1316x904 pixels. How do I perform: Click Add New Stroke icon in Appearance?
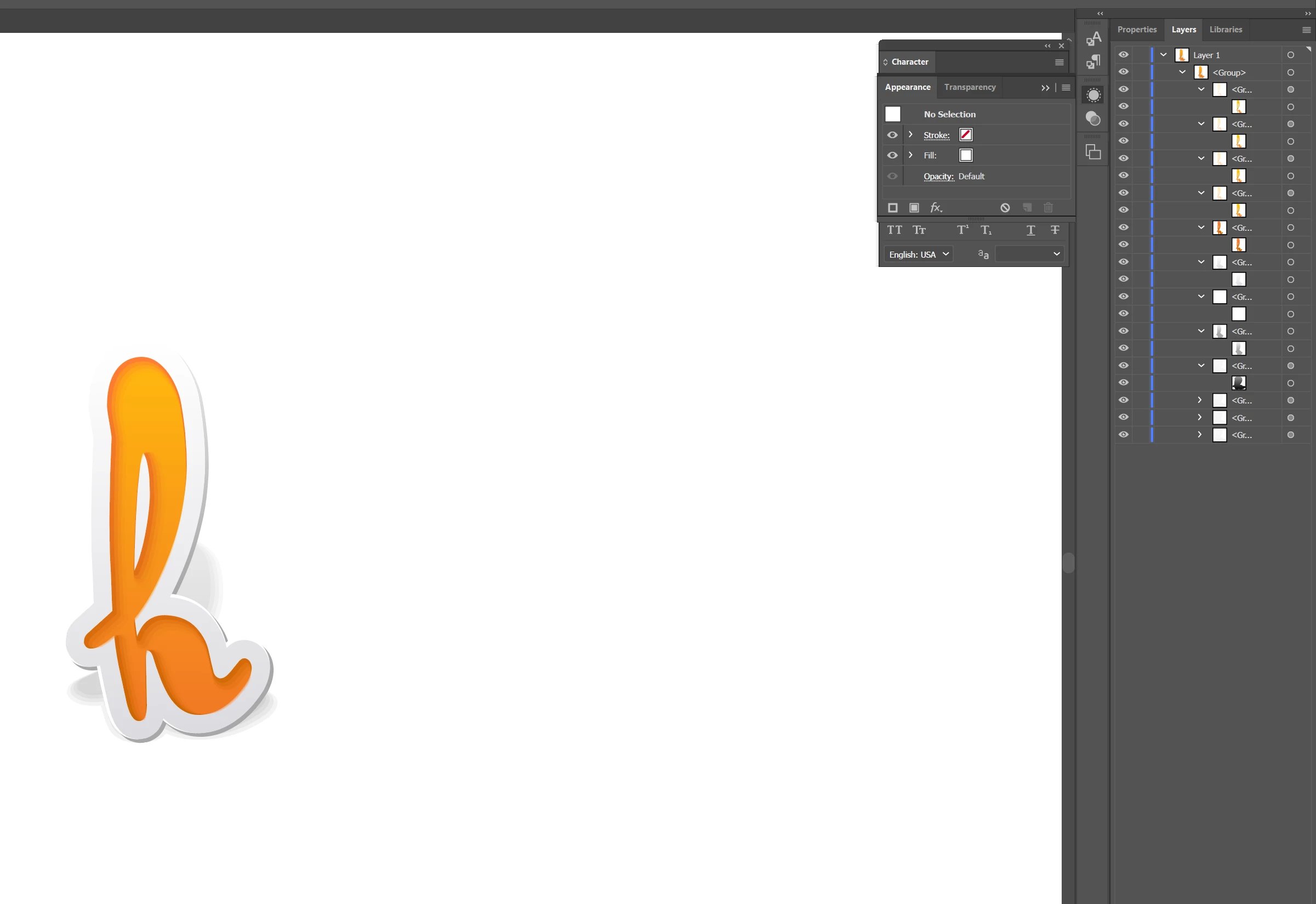coord(892,208)
